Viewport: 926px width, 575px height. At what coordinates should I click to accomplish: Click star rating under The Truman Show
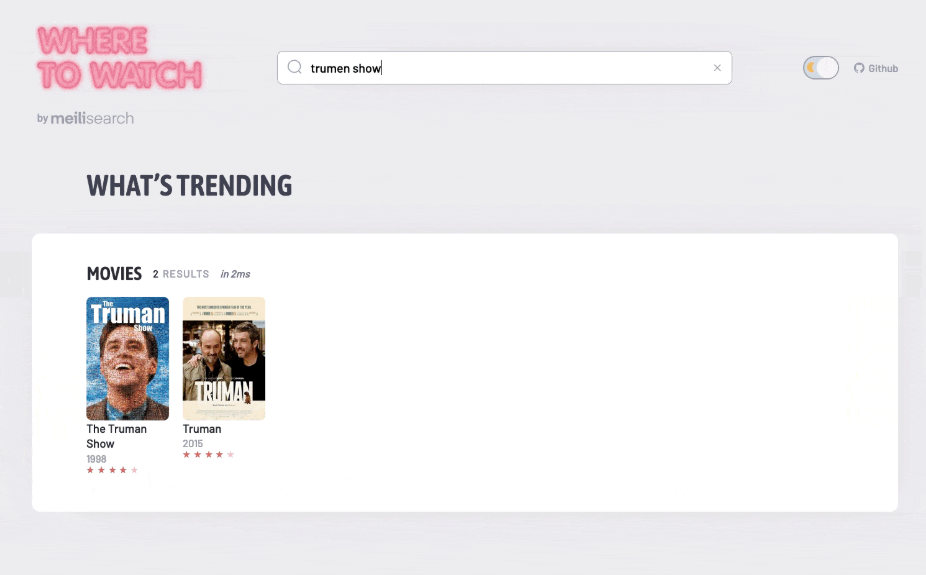(112, 470)
